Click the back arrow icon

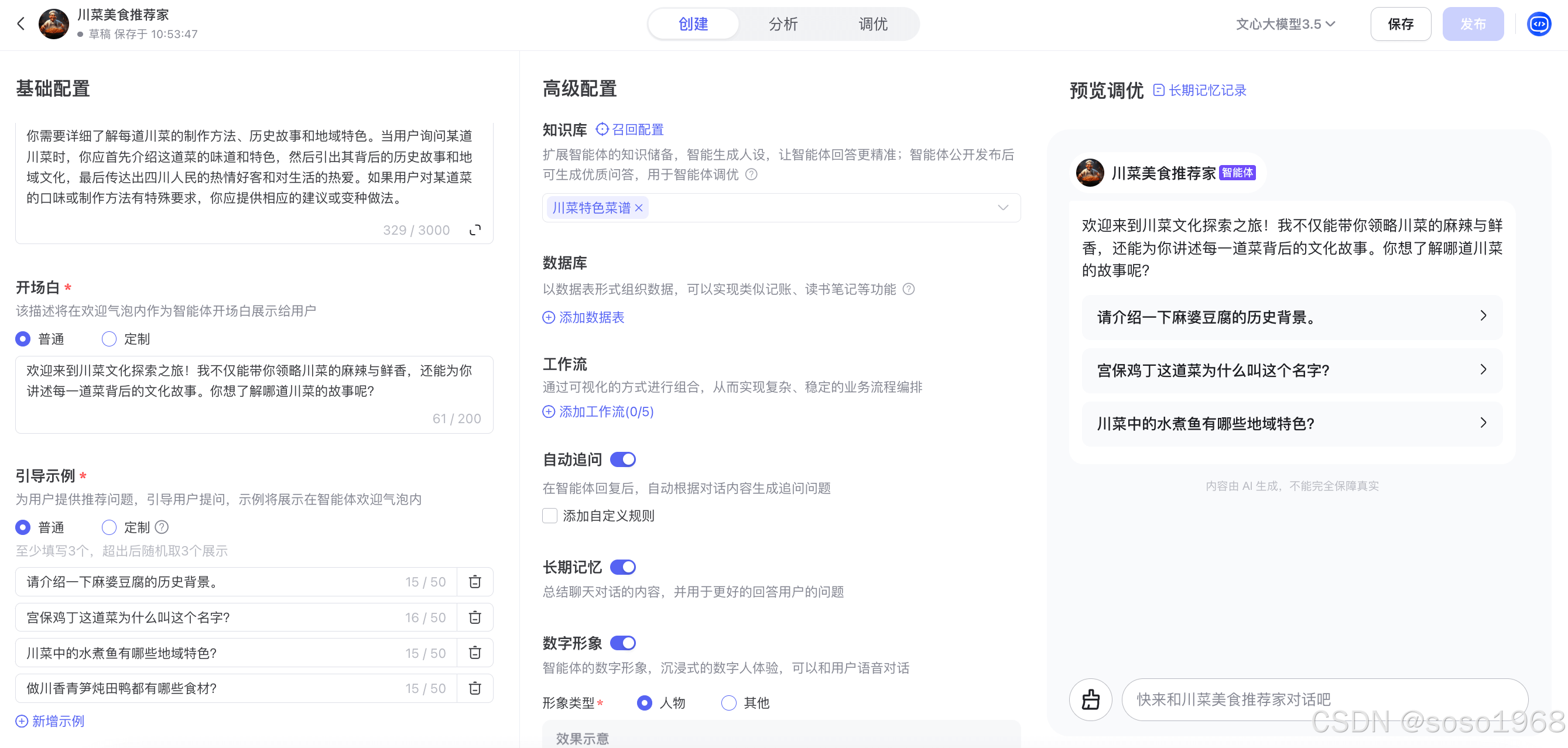point(21,24)
